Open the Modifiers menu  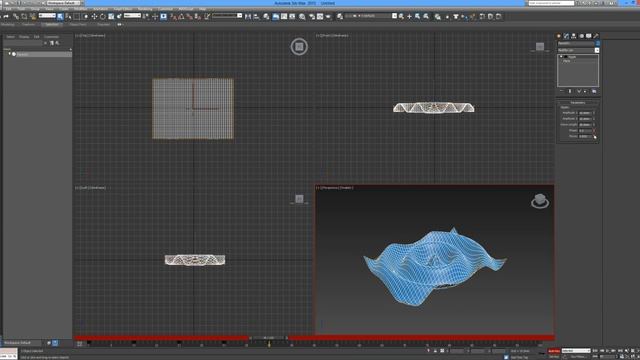80,9
